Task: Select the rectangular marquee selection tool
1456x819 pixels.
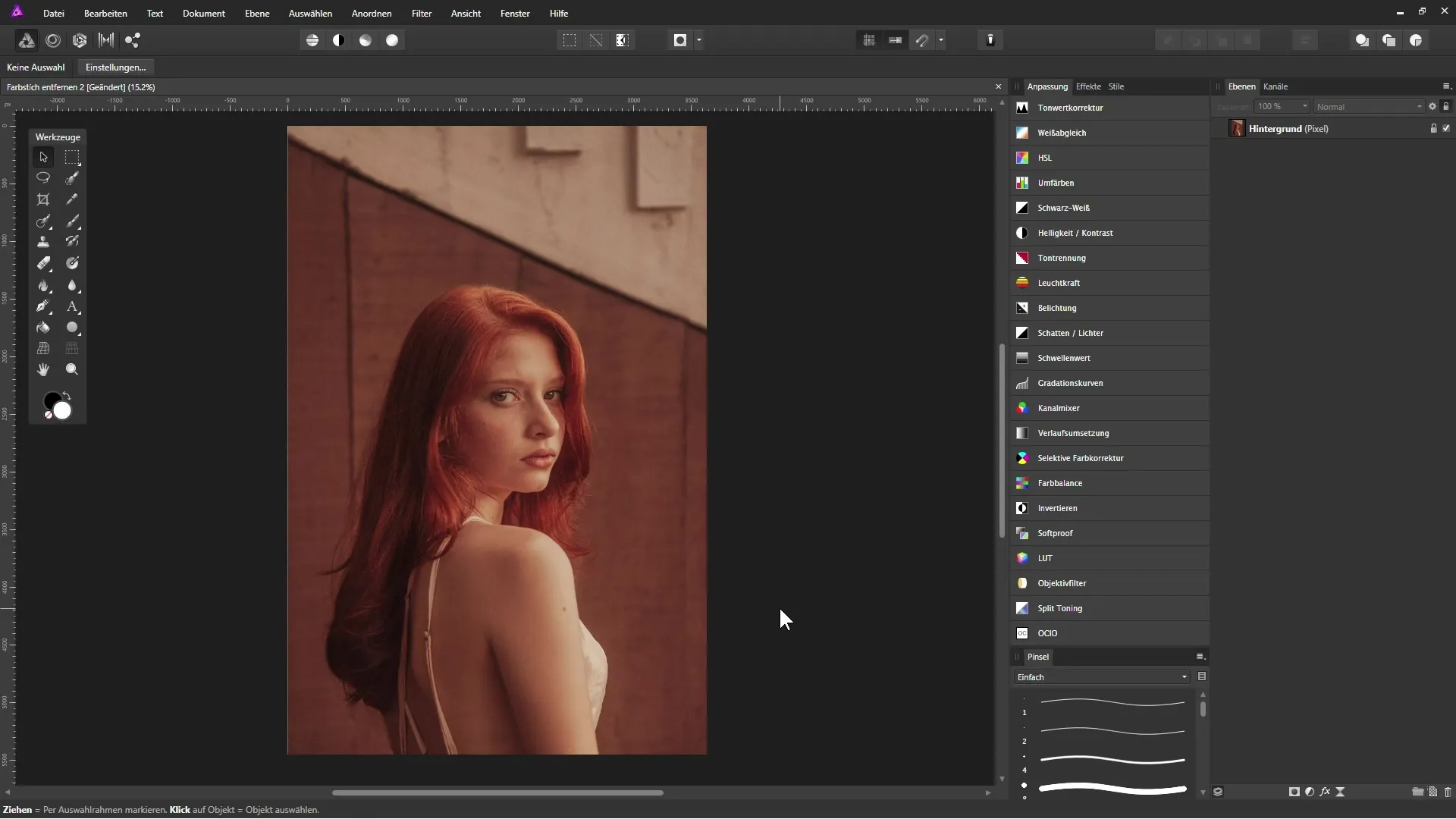Action: [x=72, y=157]
